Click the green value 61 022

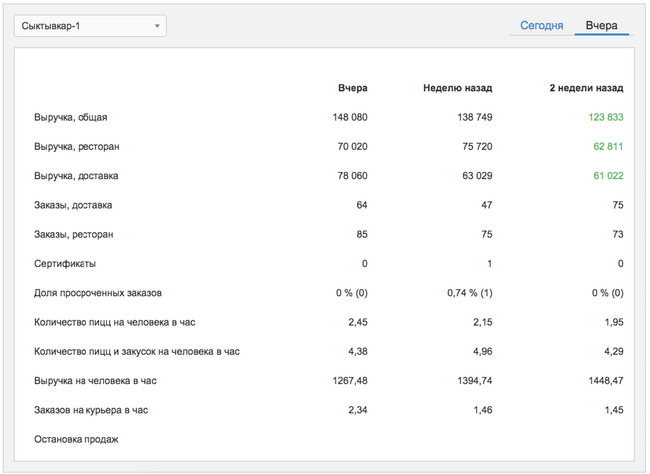click(x=609, y=176)
